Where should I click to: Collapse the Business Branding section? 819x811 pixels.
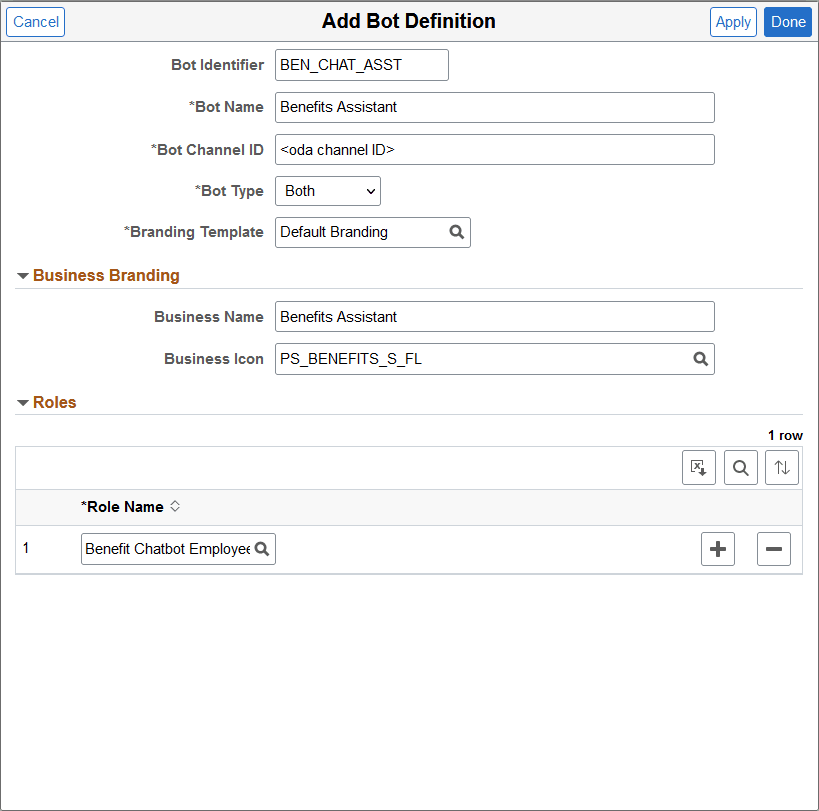pyautogui.click(x=22, y=275)
